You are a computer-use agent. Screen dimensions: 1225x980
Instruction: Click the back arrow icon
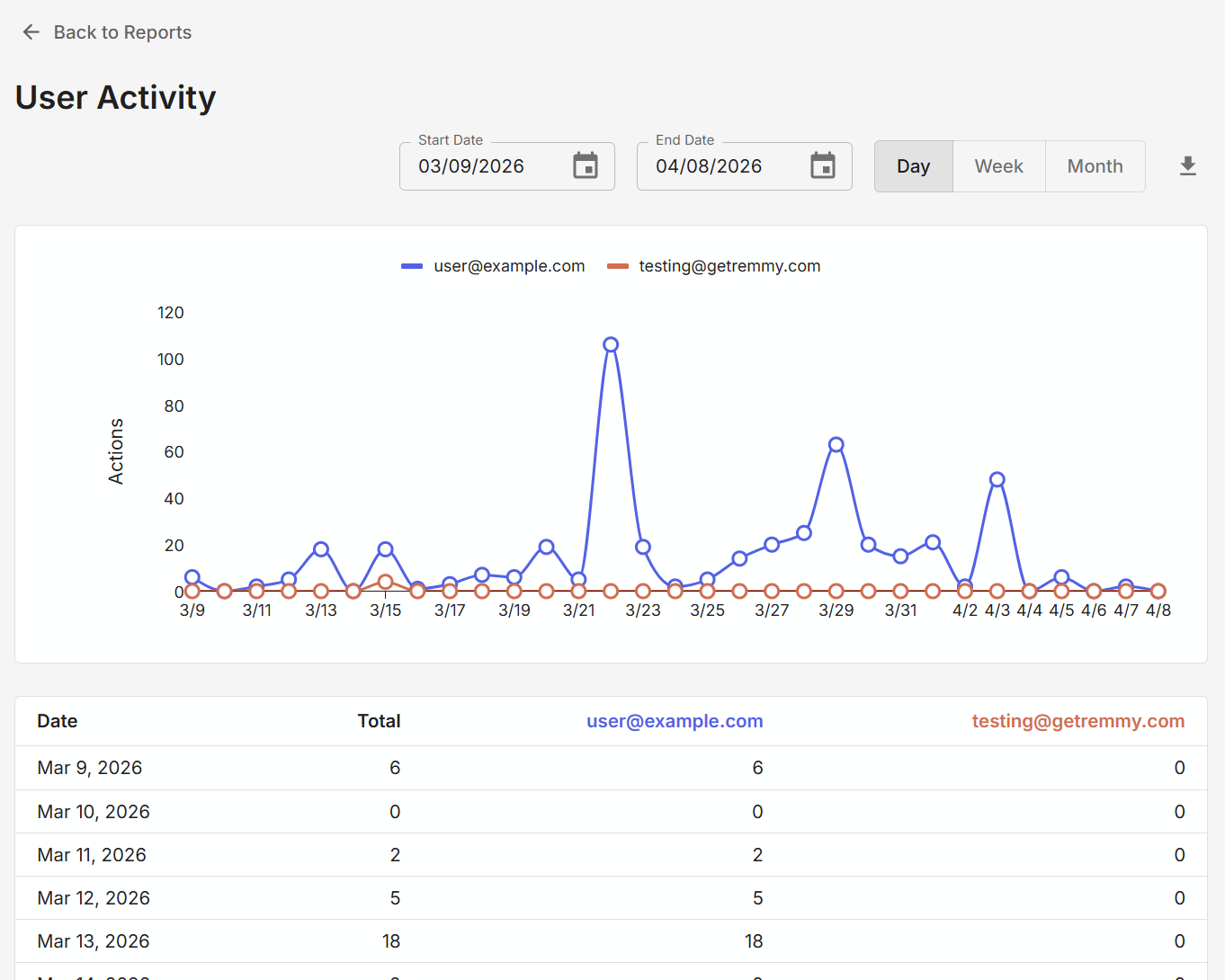[31, 31]
